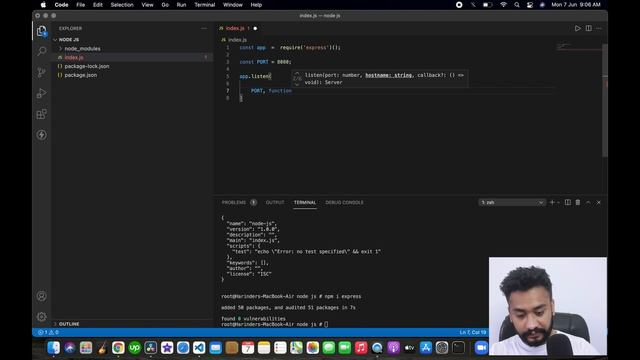
Task: Switch to the DEBUG CONSOLE tab
Action: [x=344, y=202]
